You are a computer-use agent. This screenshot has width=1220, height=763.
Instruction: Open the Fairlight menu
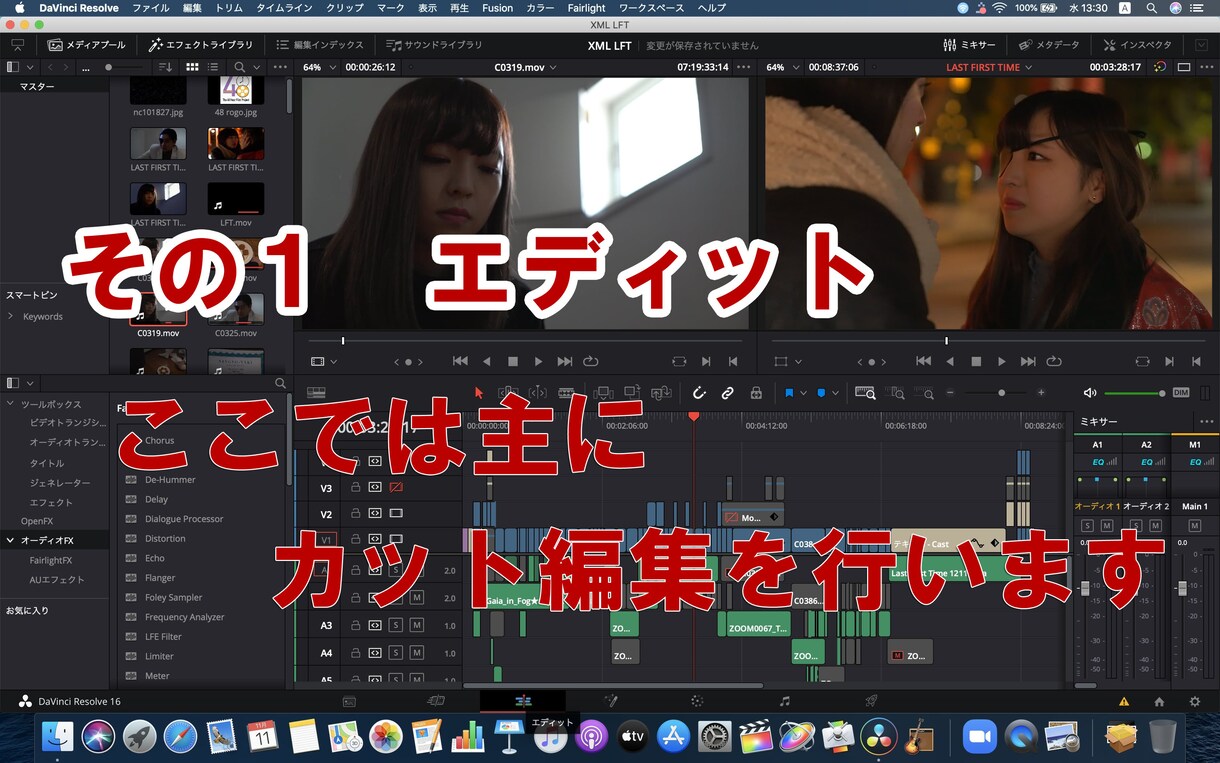click(x=587, y=8)
